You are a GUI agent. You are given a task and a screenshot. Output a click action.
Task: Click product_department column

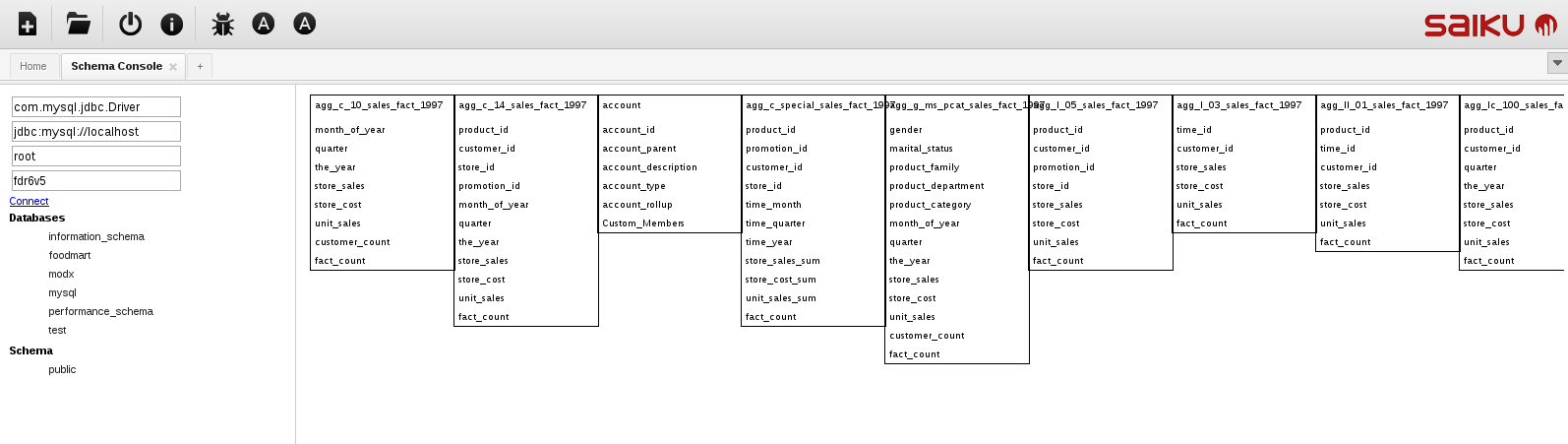coord(936,186)
